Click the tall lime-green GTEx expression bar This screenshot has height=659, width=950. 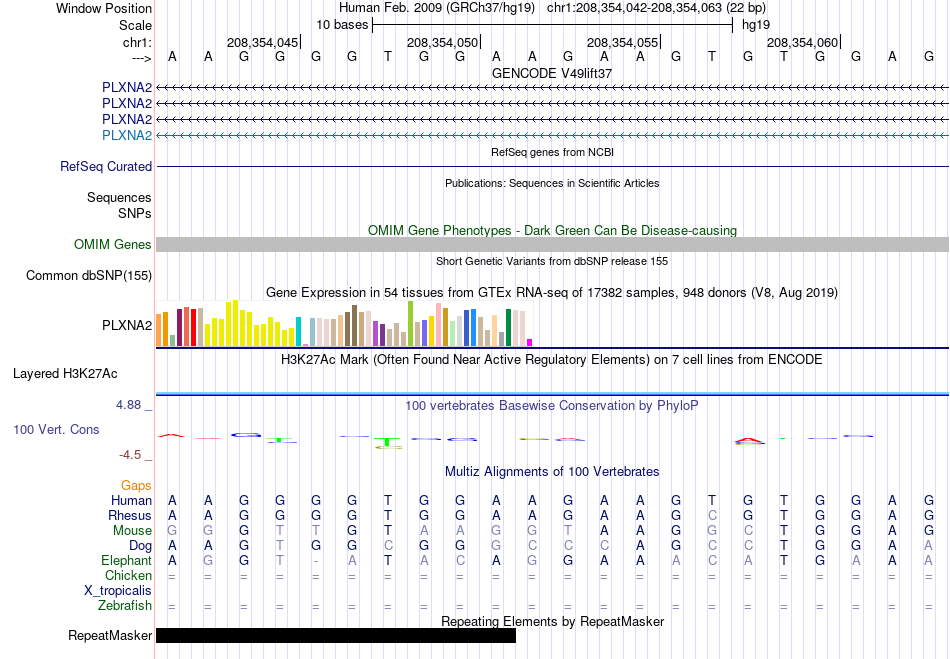point(410,323)
